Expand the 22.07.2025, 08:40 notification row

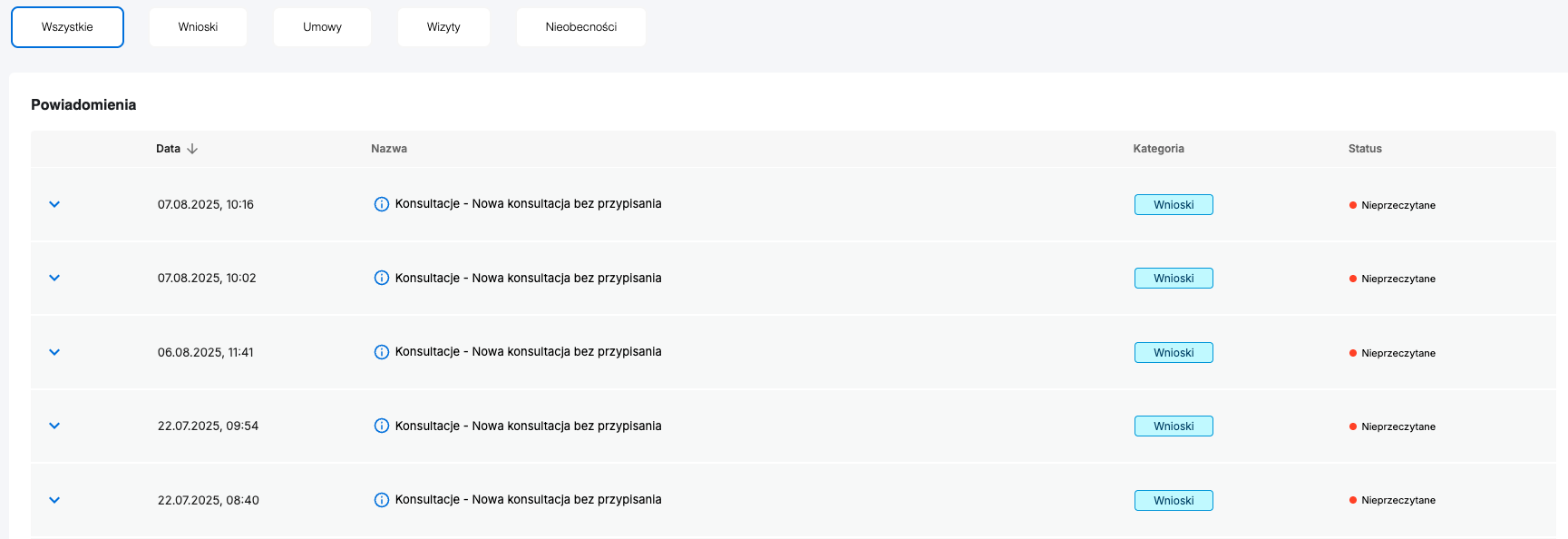[x=54, y=500]
